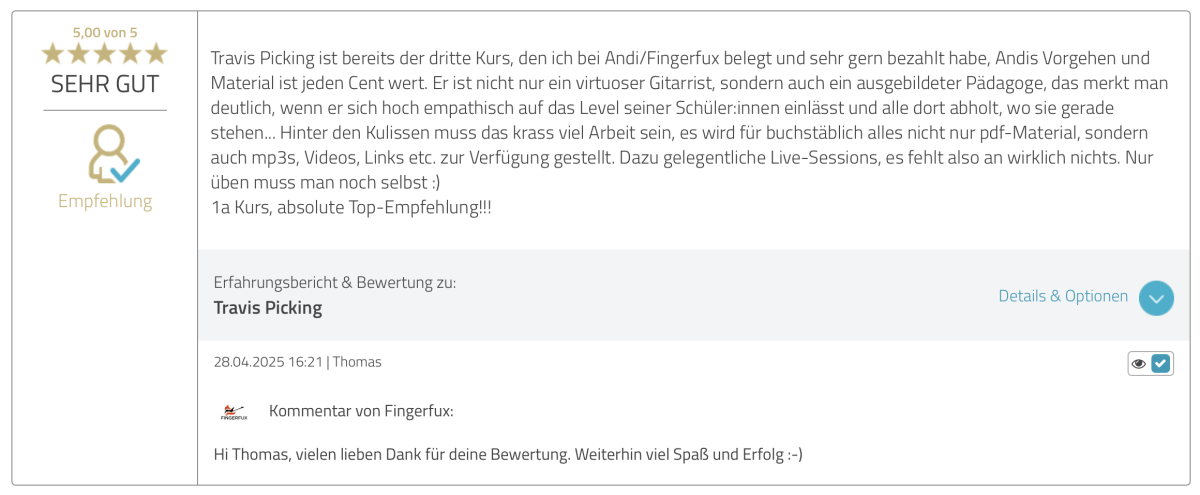Expand details with the blue chevron circle
This screenshot has width=1200, height=495.
1156,298
